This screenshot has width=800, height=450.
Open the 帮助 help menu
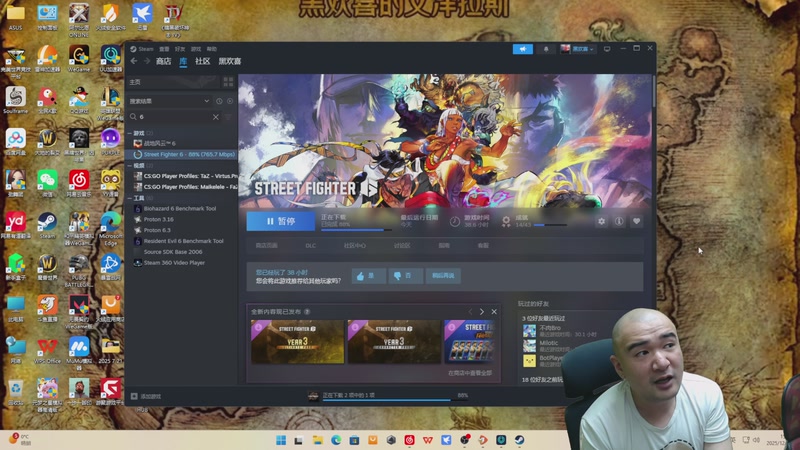212,49
